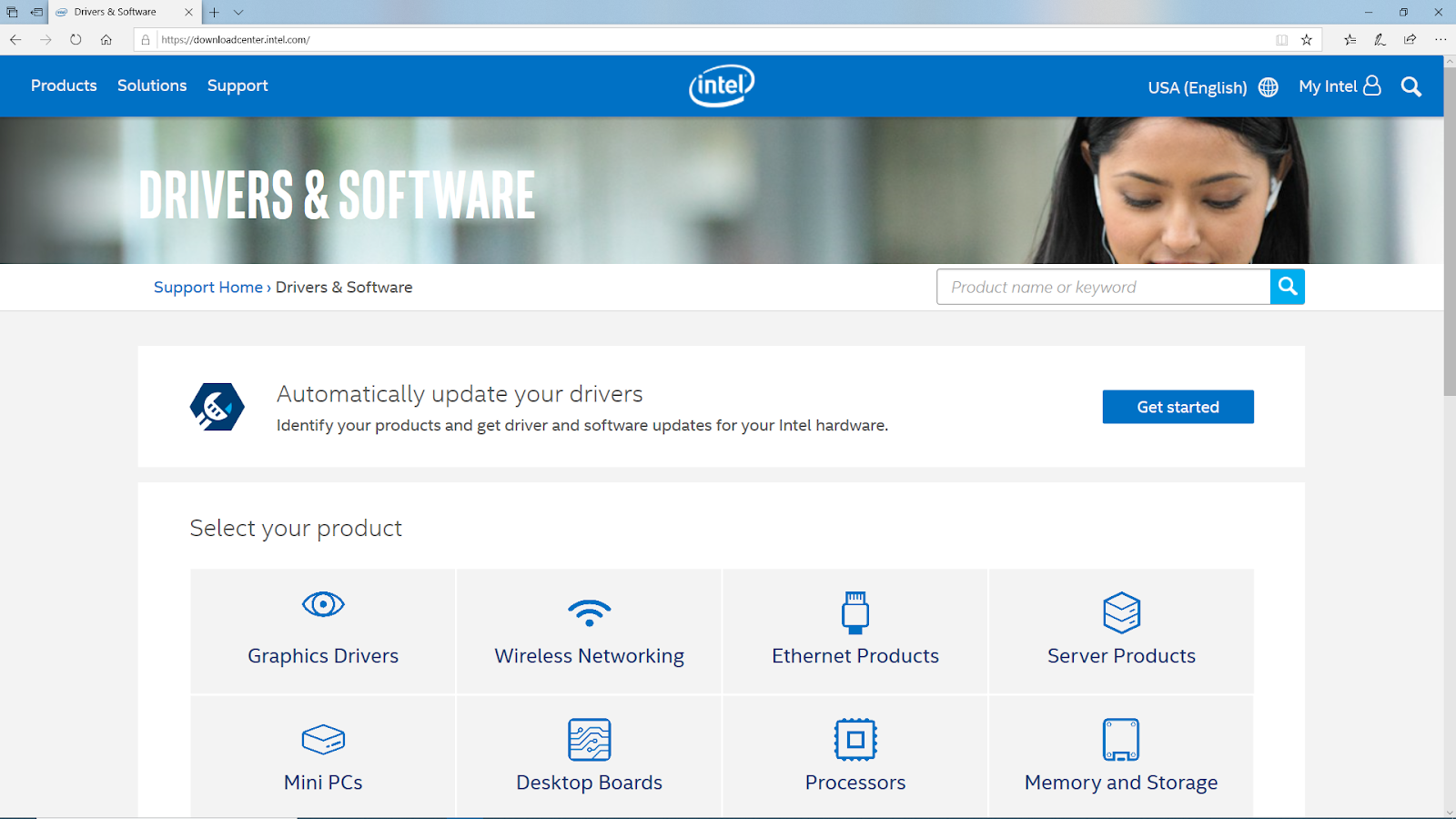Open the Mini PCs box icon
Viewport: 1456px width, 819px height.
(323, 739)
